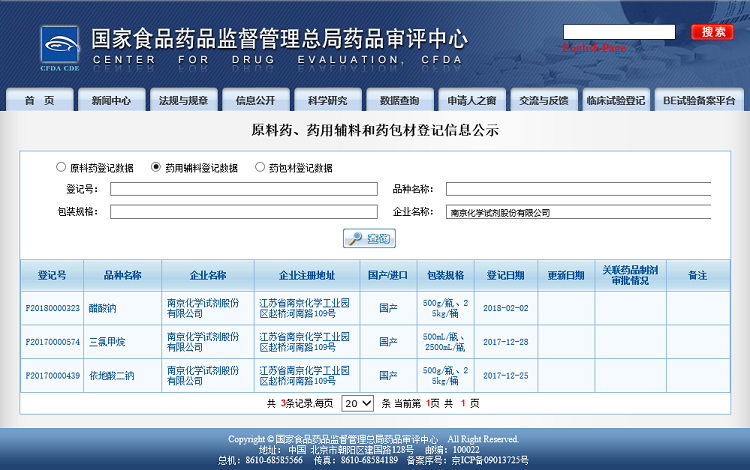
Task: Go to BE试验备案平台 tab
Action: (698, 100)
